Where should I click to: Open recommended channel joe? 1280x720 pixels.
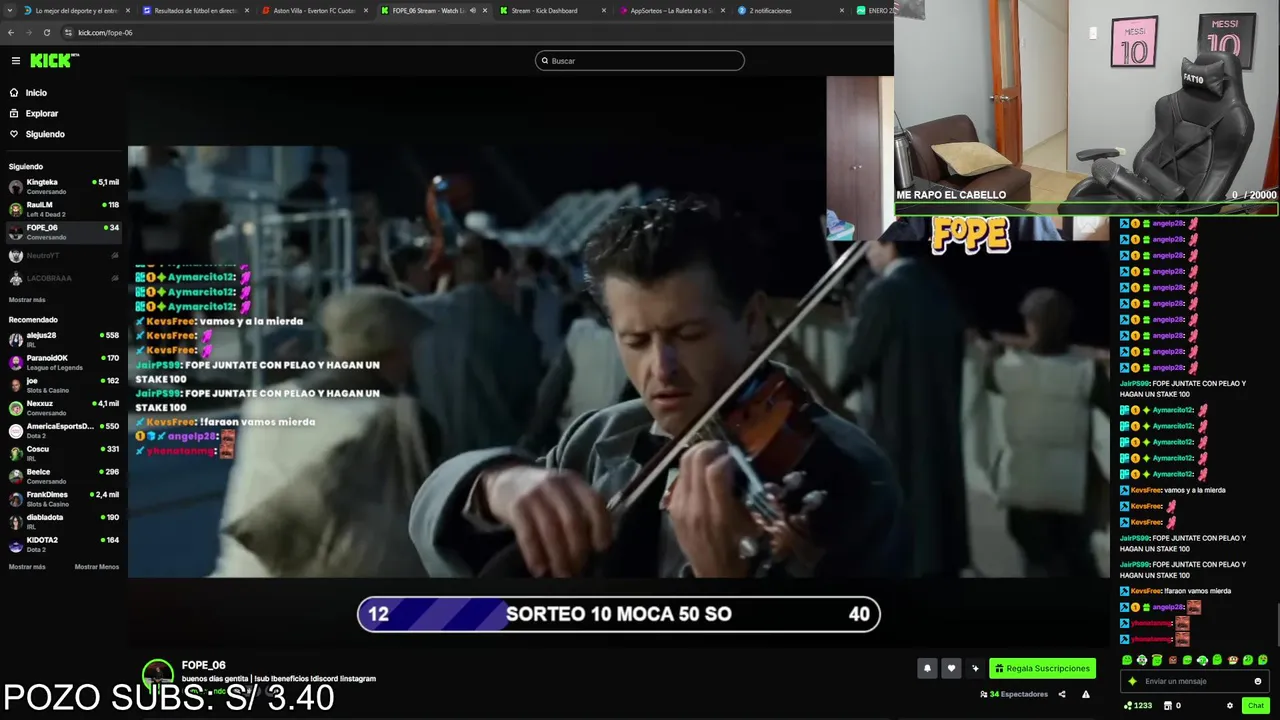pyautogui.click(x=63, y=385)
